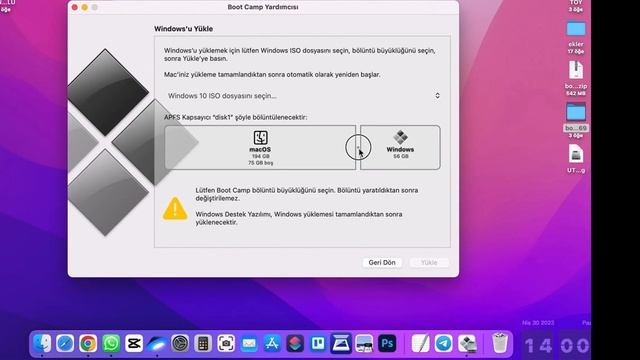This screenshot has height=360, width=640.
Task: Open System Preferences gear icon in Dock
Action: [180, 343]
